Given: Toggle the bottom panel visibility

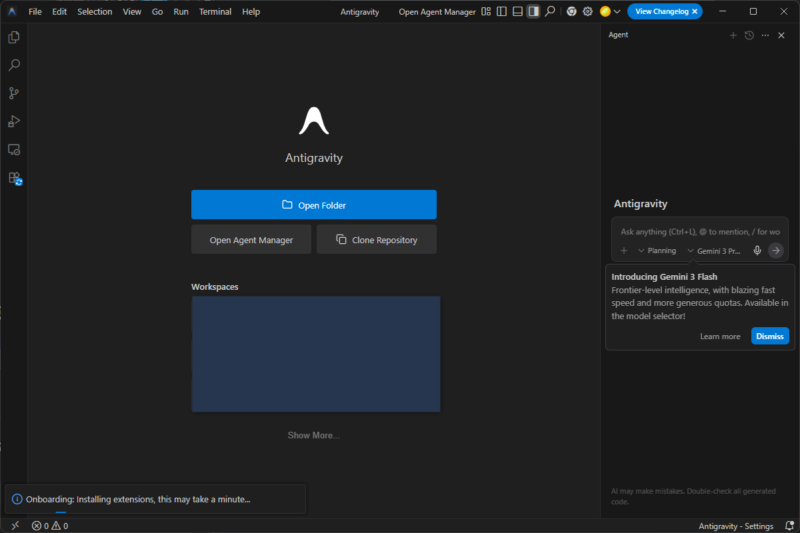Looking at the screenshot, I should [x=517, y=12].
